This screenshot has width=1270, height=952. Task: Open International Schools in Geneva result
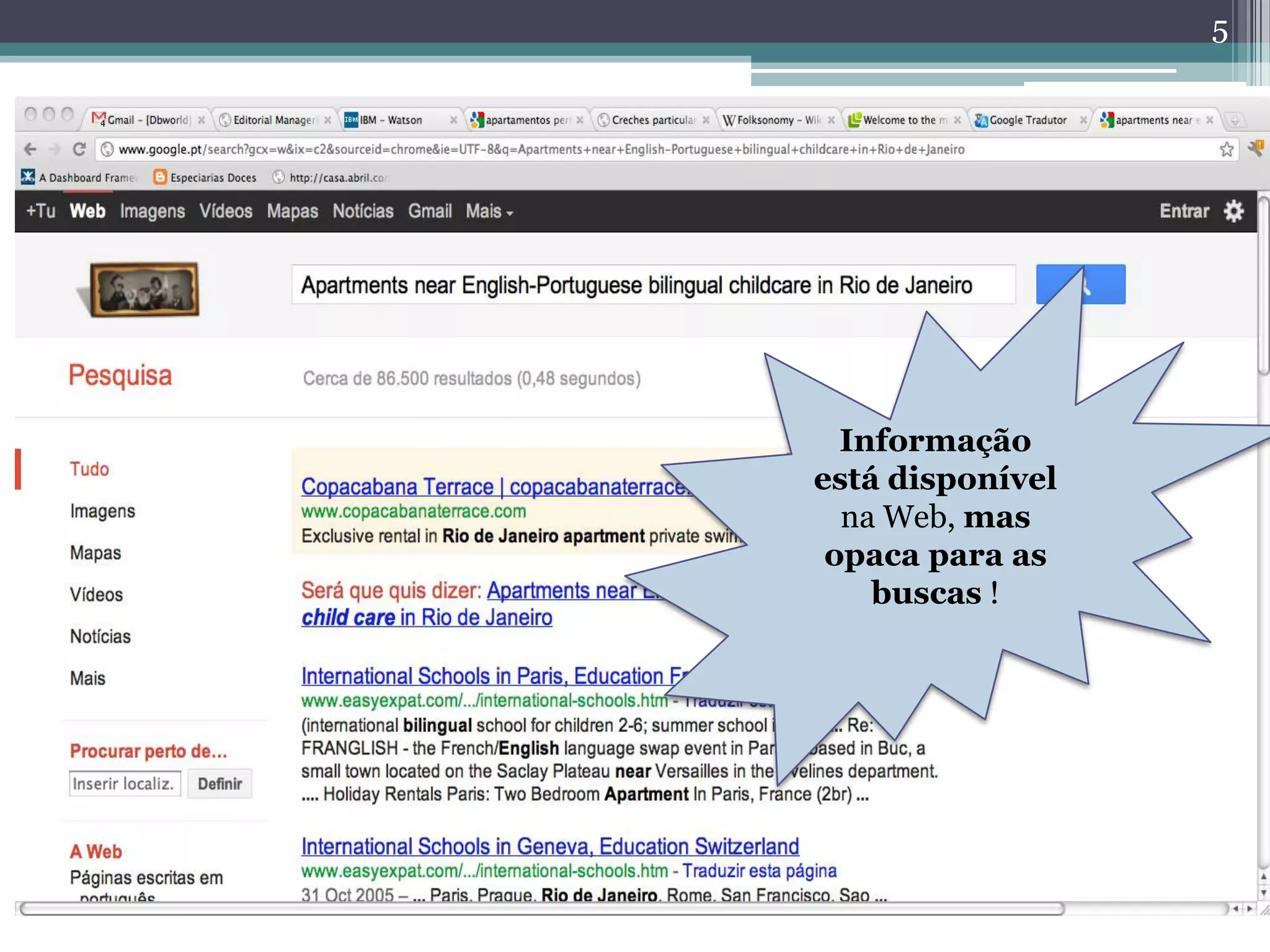[x=550, y=847]
